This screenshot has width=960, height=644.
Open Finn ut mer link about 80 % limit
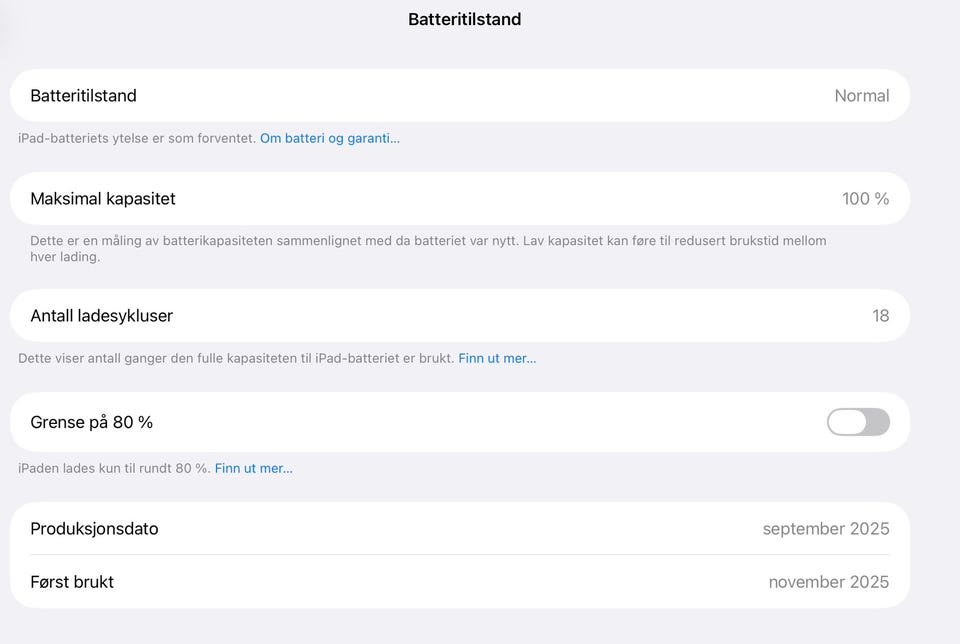[253, 468]
